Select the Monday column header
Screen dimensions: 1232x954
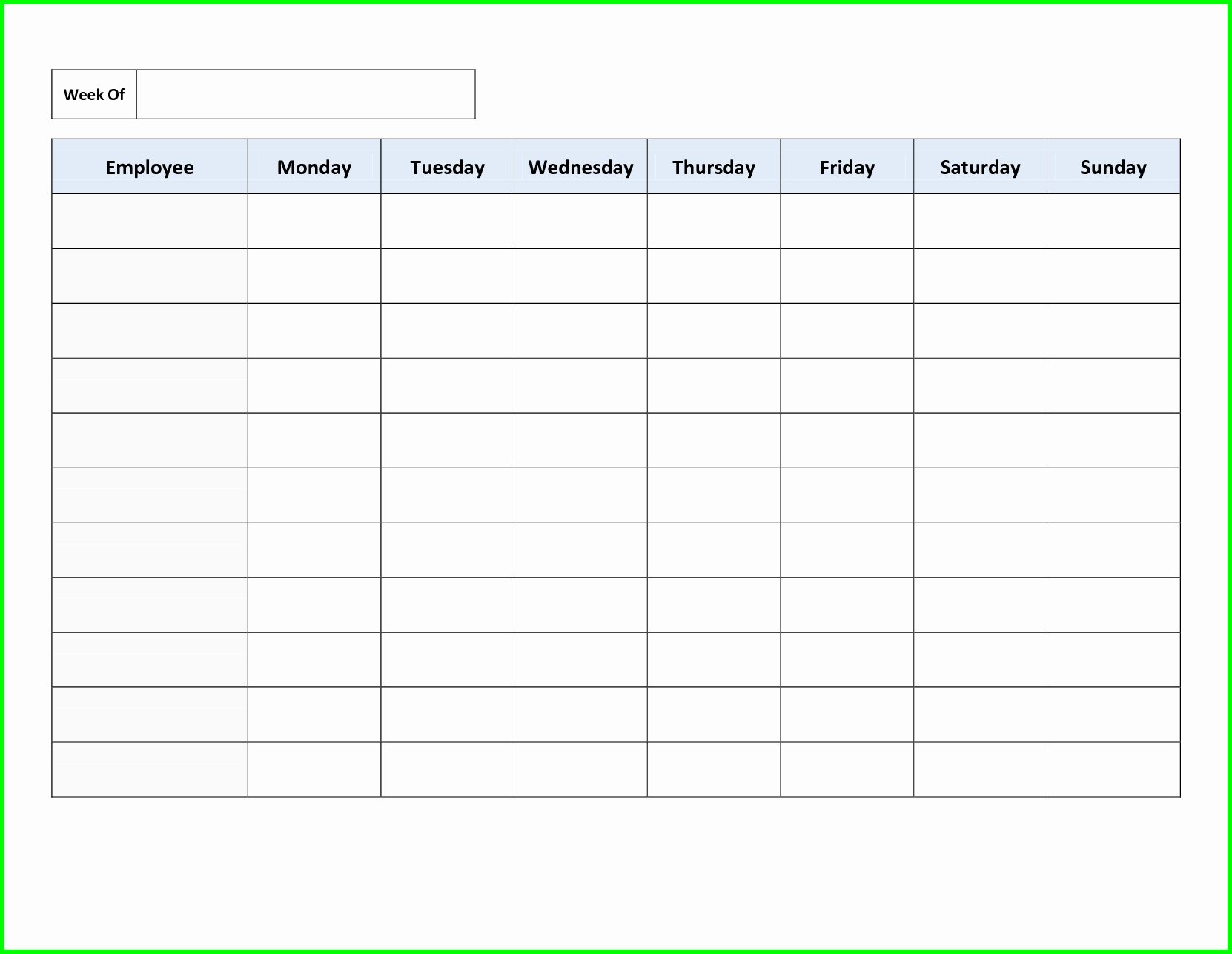pos(314,167)
